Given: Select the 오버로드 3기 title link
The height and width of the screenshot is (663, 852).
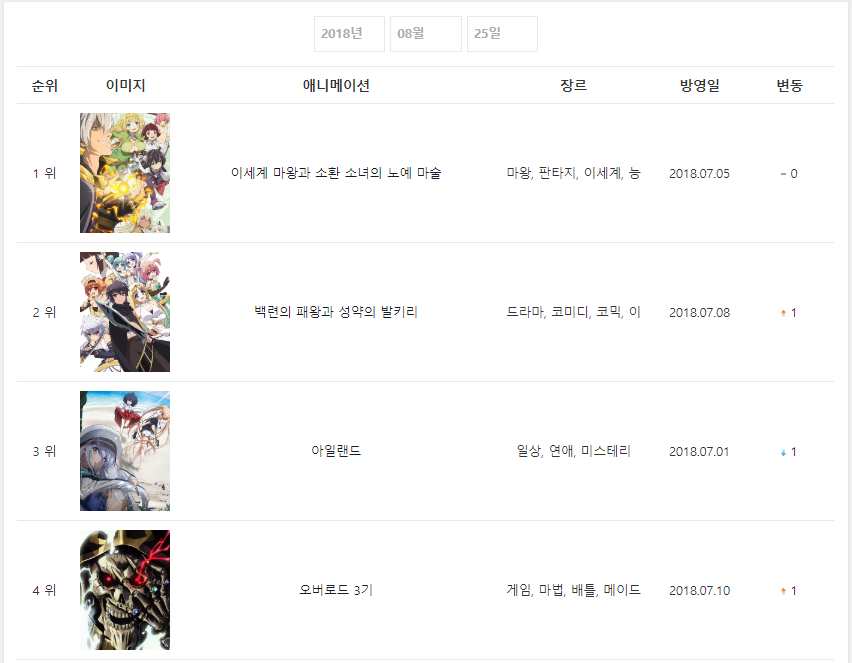Looking at the screenshot, I should (x=336, y=590).
